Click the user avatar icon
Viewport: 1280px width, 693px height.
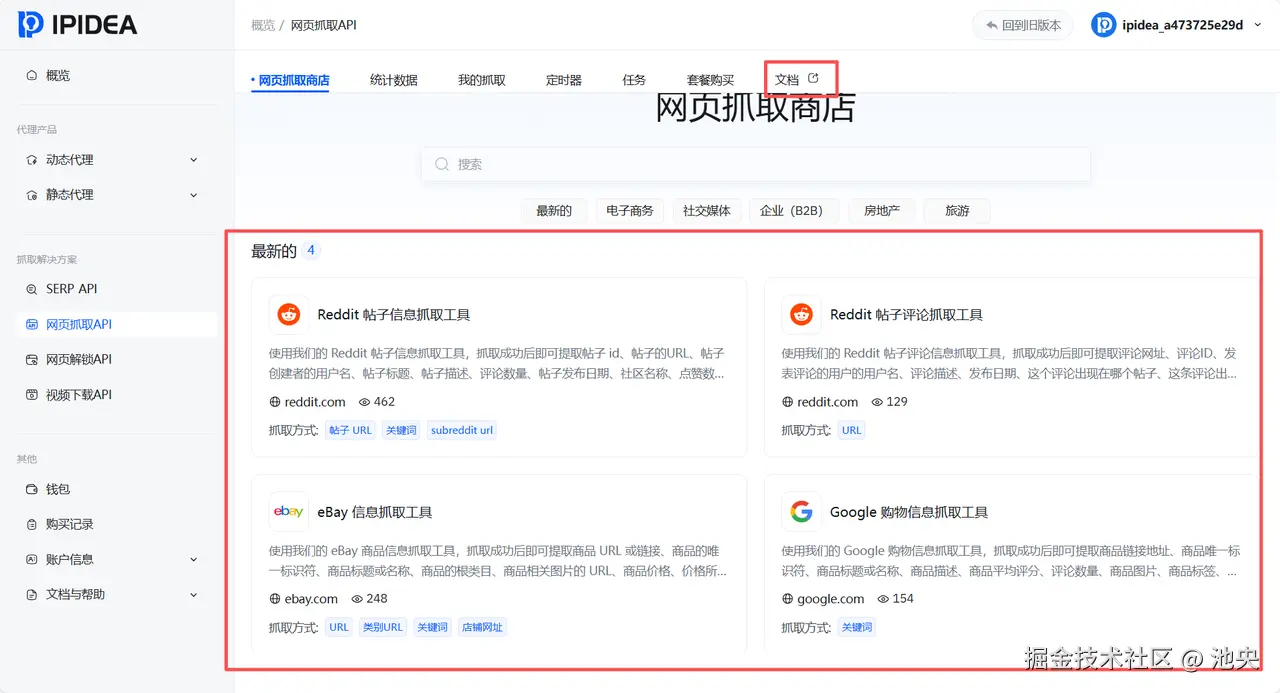[1104, 25]
